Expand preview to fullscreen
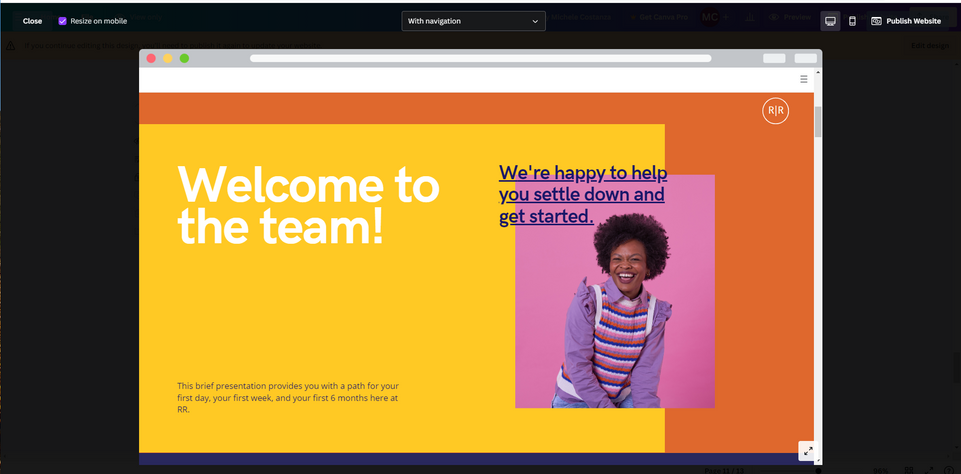This screenshot has height=474, width=961. point(807,451)
